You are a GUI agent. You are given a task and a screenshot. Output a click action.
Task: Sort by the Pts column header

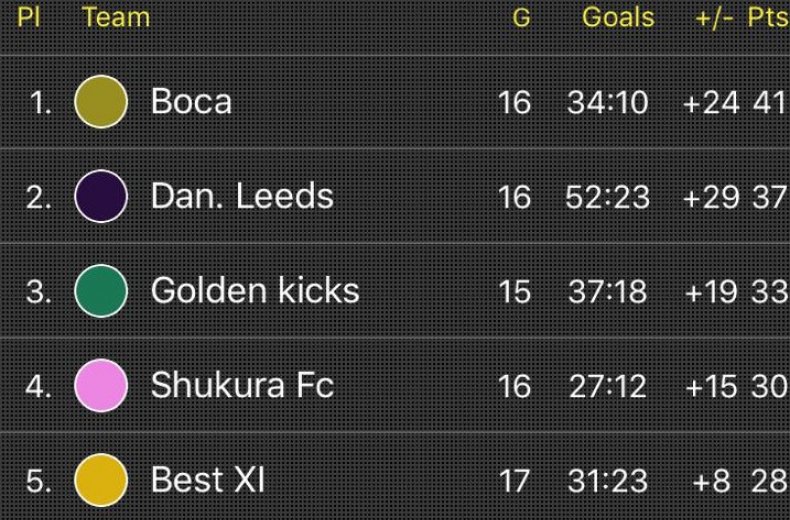768,17
